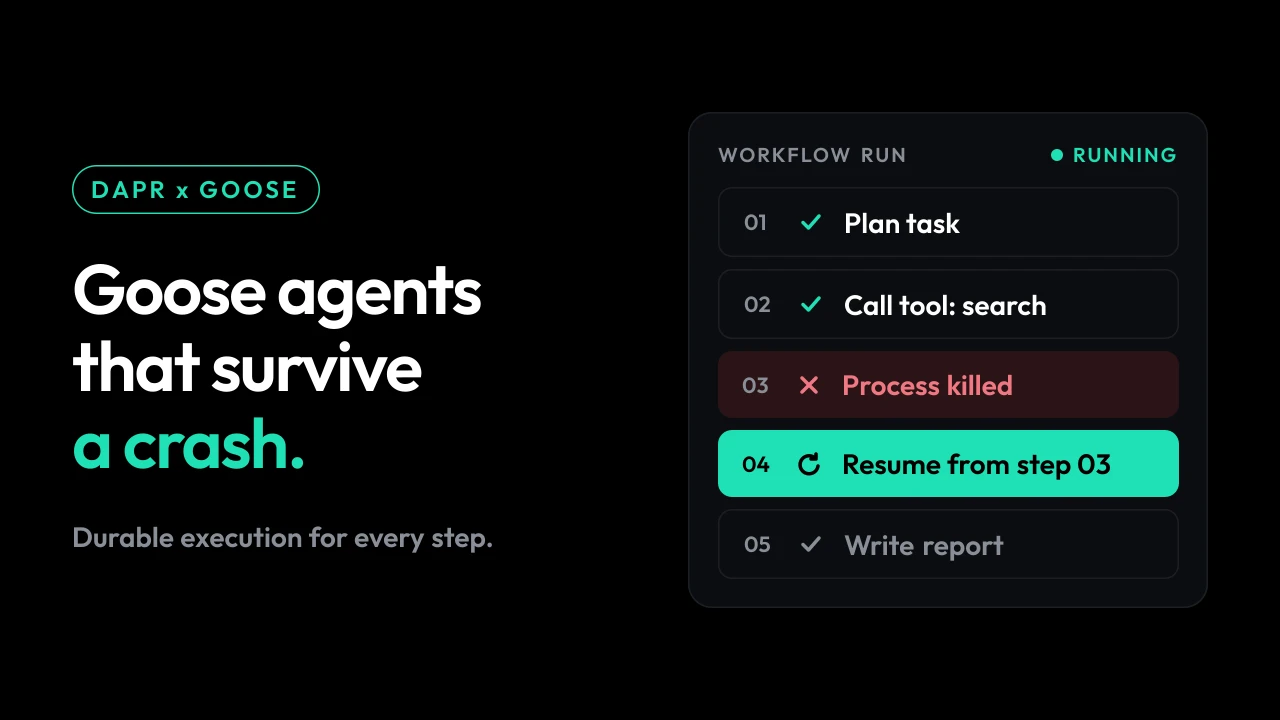Click the Durable execution for every step subtitle

(x=283, y=538)
